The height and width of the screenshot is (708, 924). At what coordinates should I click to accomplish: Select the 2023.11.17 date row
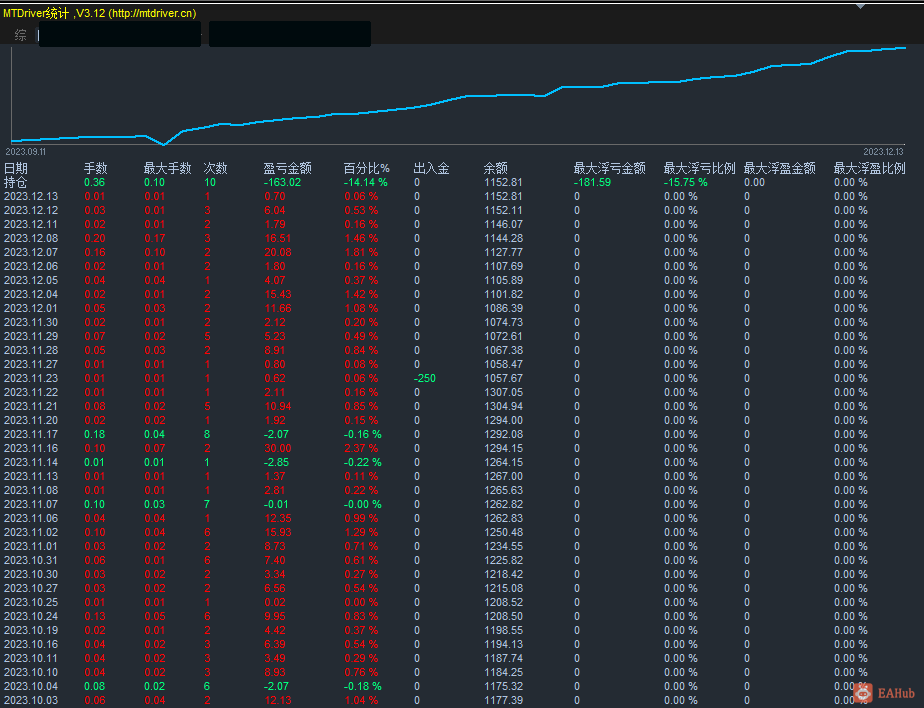click(31, 435)
